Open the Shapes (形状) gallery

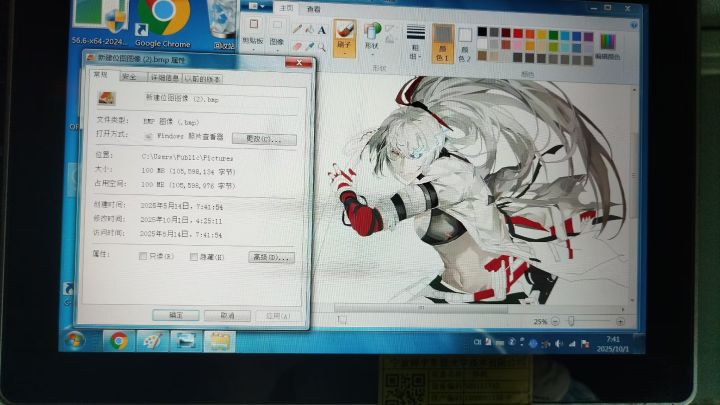click(x=371, y=37)
